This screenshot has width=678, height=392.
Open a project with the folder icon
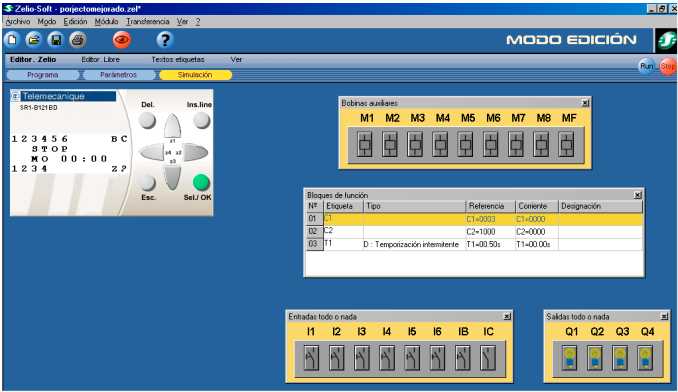pos(33,40)
